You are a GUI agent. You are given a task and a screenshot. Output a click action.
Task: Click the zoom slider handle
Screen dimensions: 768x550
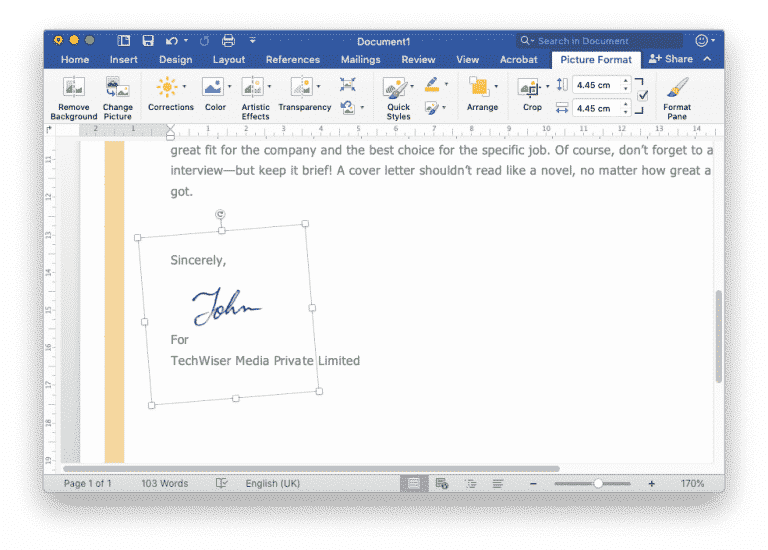click(598, 483)
